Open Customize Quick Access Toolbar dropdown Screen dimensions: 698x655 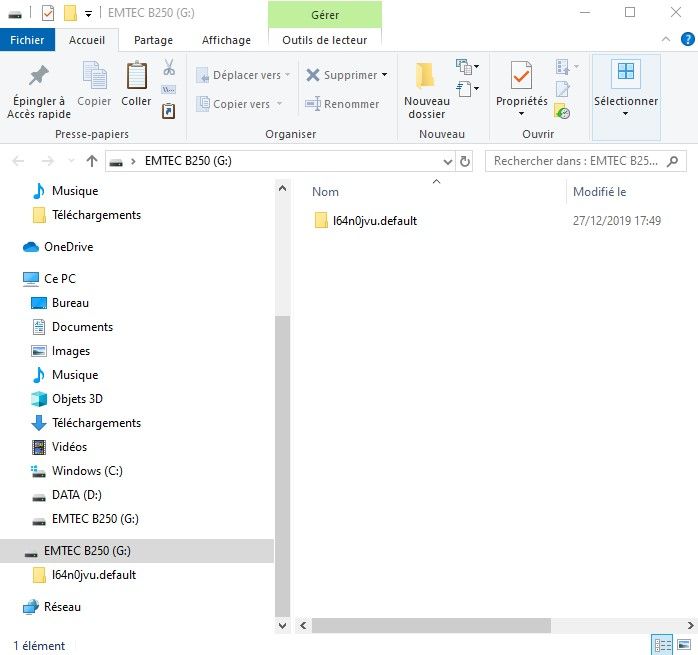(x=89, y=14)
